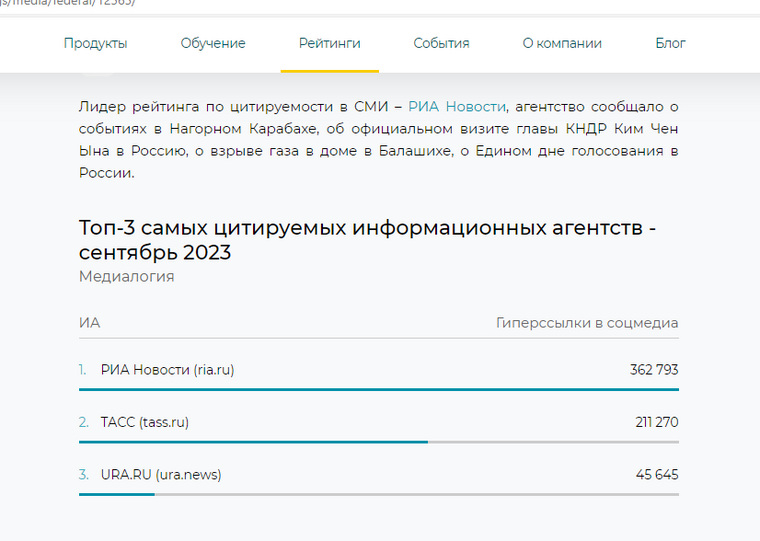Click the 211 270 value

pos(657,422)
